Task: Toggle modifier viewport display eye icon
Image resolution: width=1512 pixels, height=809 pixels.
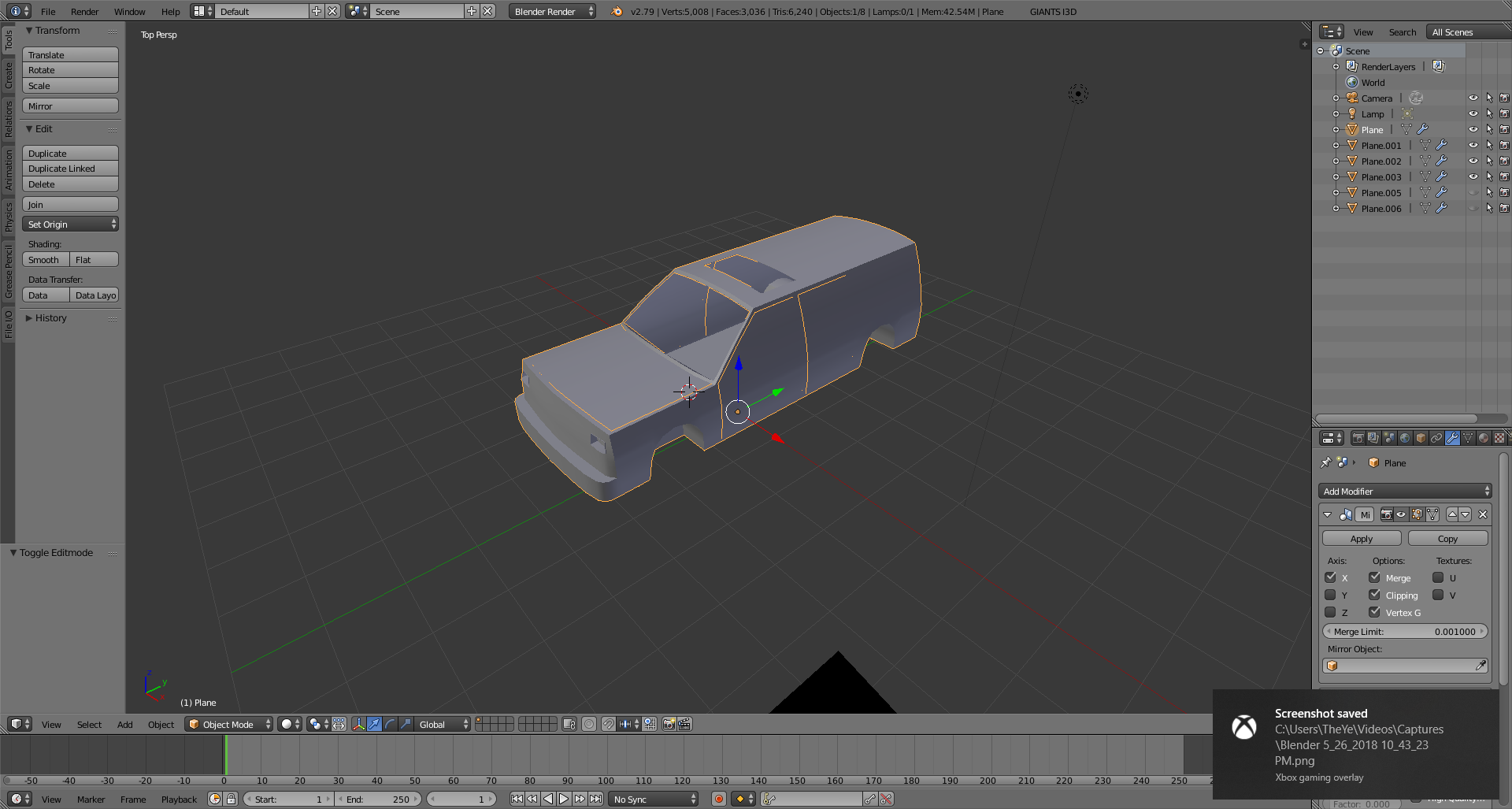Action: point(1402,514)
